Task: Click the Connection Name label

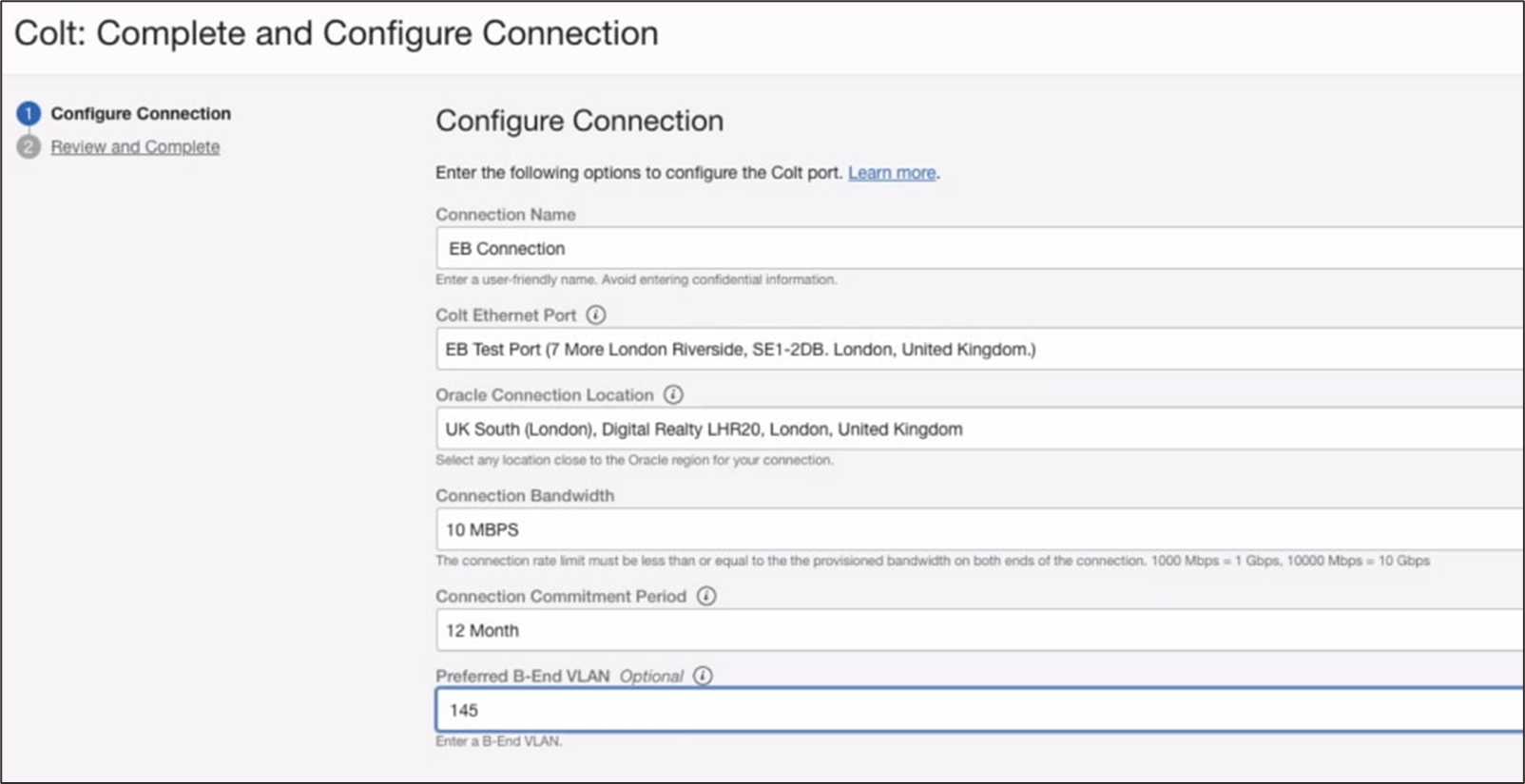Action: pos(506,215)
